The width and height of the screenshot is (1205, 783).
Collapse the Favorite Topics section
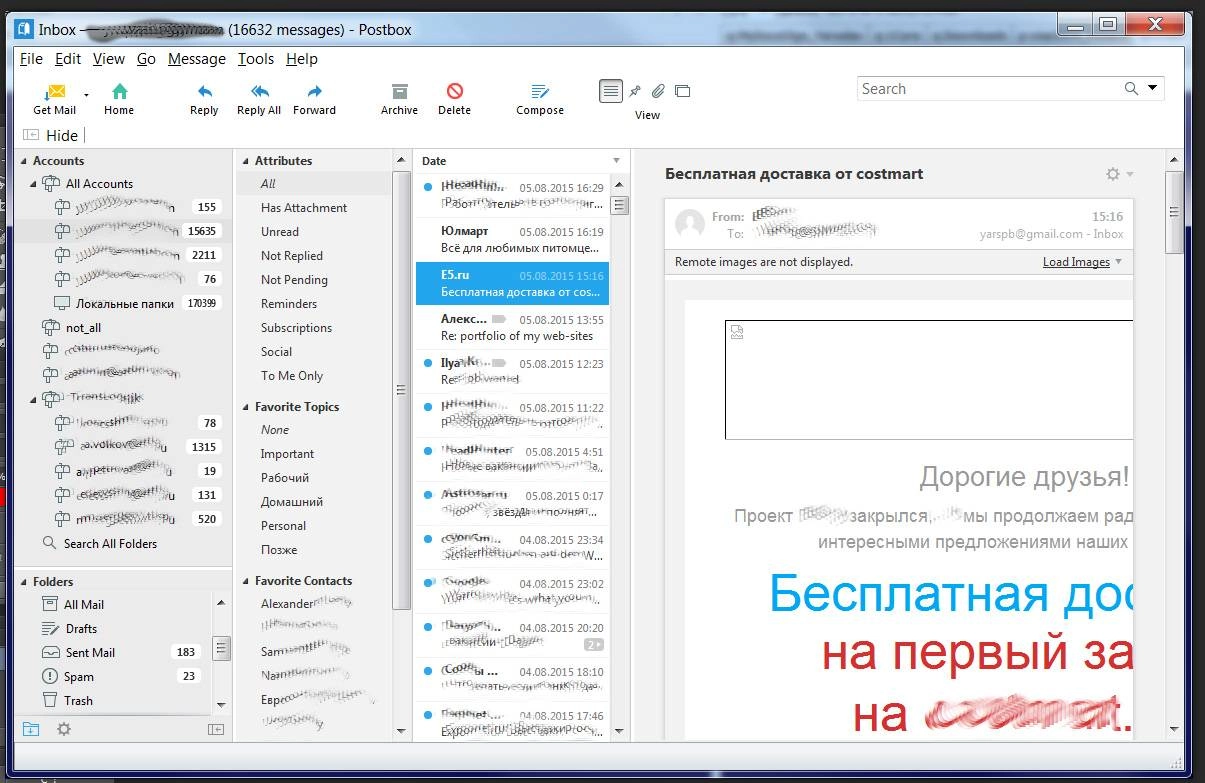click(x=245, y=407)
